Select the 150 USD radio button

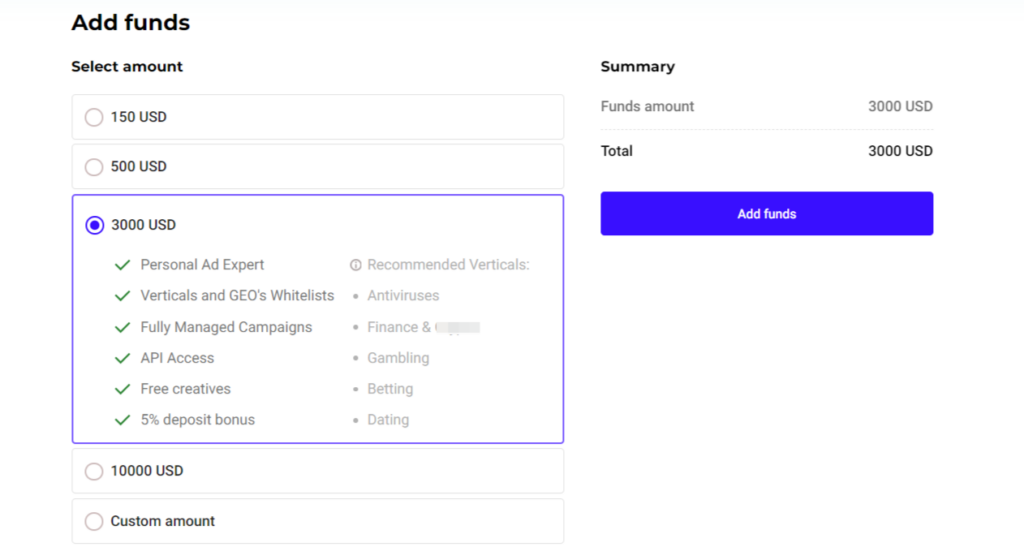click(94, 117)
